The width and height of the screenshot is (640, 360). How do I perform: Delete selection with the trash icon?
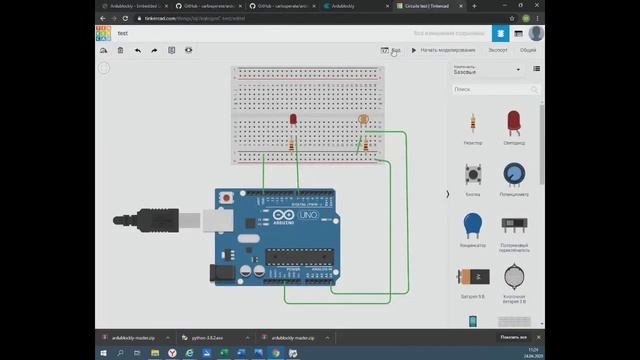click(120, 50)
